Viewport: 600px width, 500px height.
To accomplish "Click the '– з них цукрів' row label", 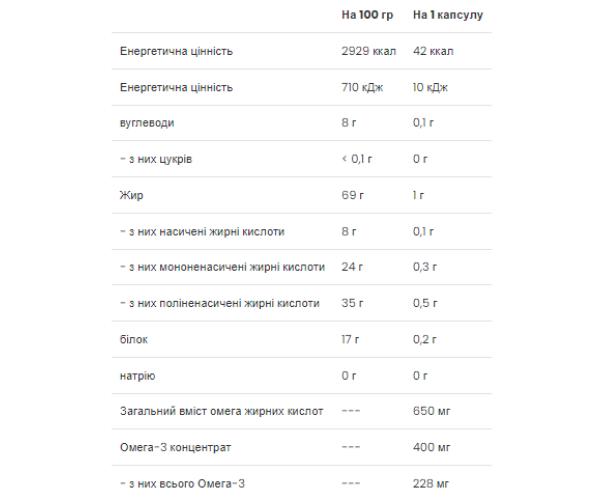I will (x=156, y=159).
